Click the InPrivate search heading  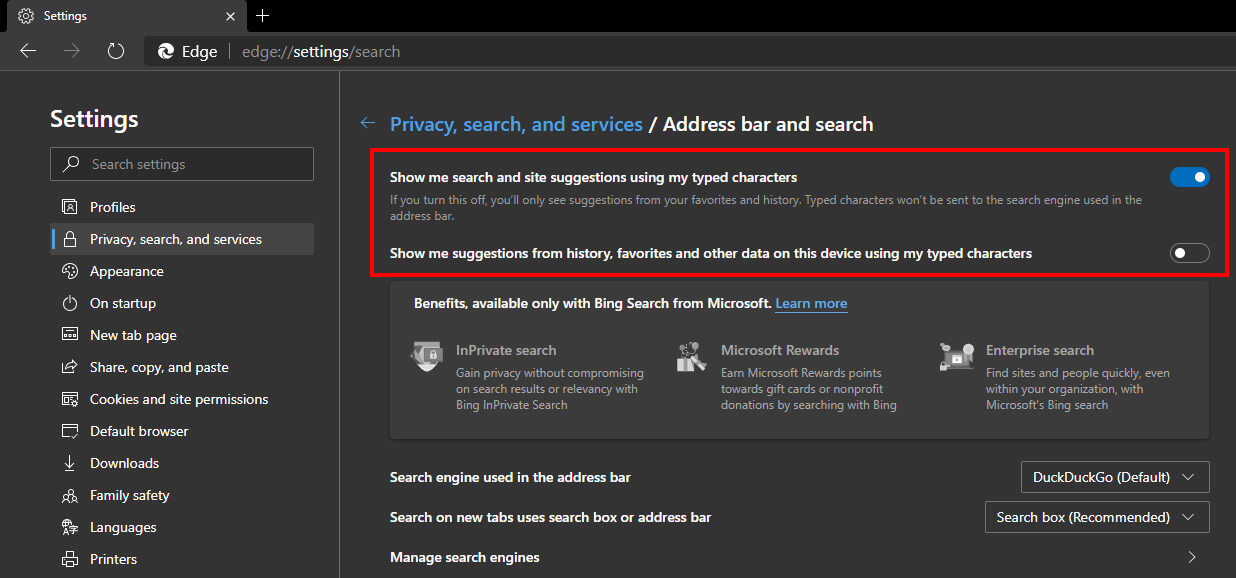pos(506,350)
